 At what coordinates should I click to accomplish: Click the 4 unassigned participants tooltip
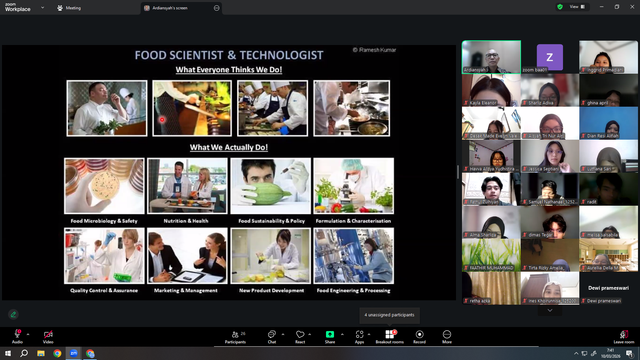tap(389, 315)
